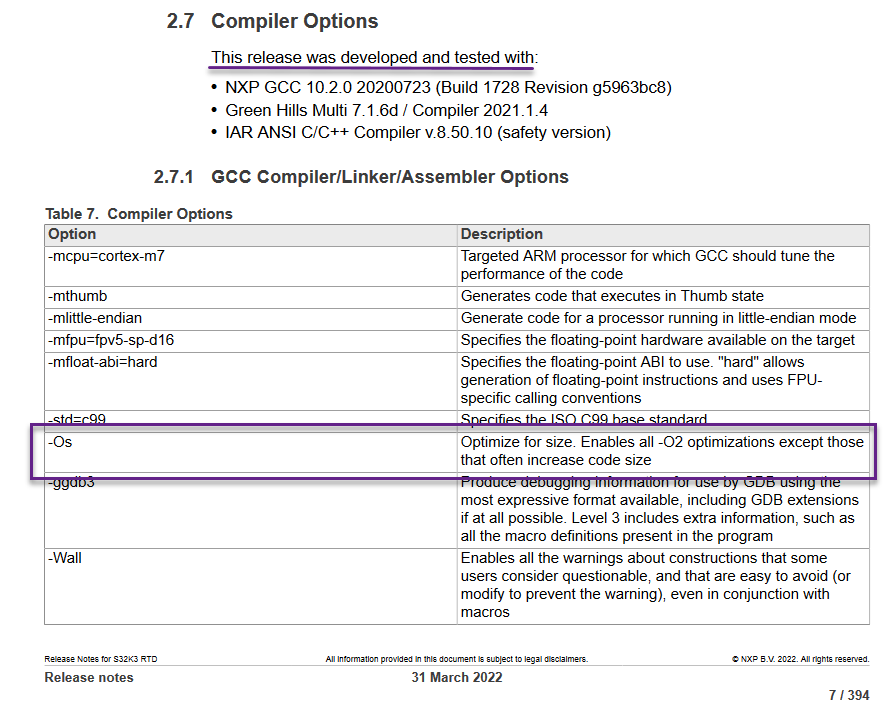Click the NXP GCC 10.2.0 bullet item
889x709 pixels.
pyautogui.click(x=448, y=87)
